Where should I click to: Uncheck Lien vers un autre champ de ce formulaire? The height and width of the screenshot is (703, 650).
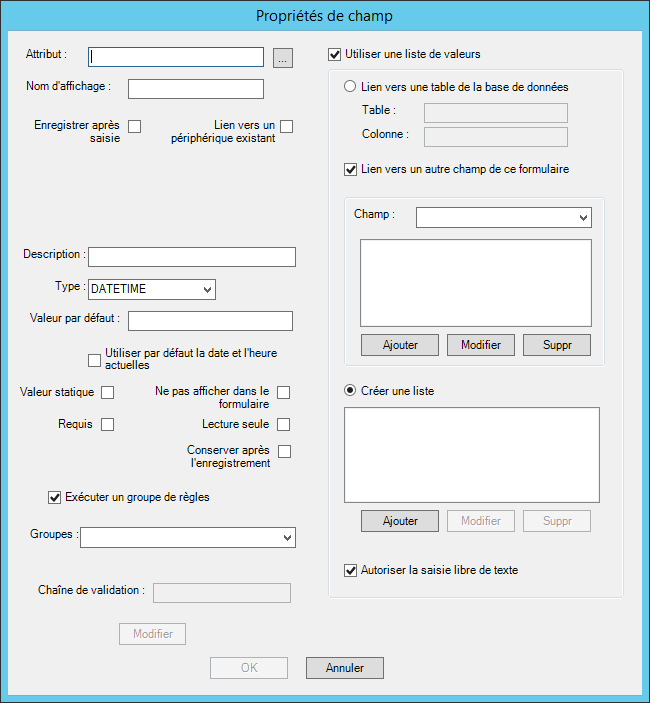click(351, 170)
